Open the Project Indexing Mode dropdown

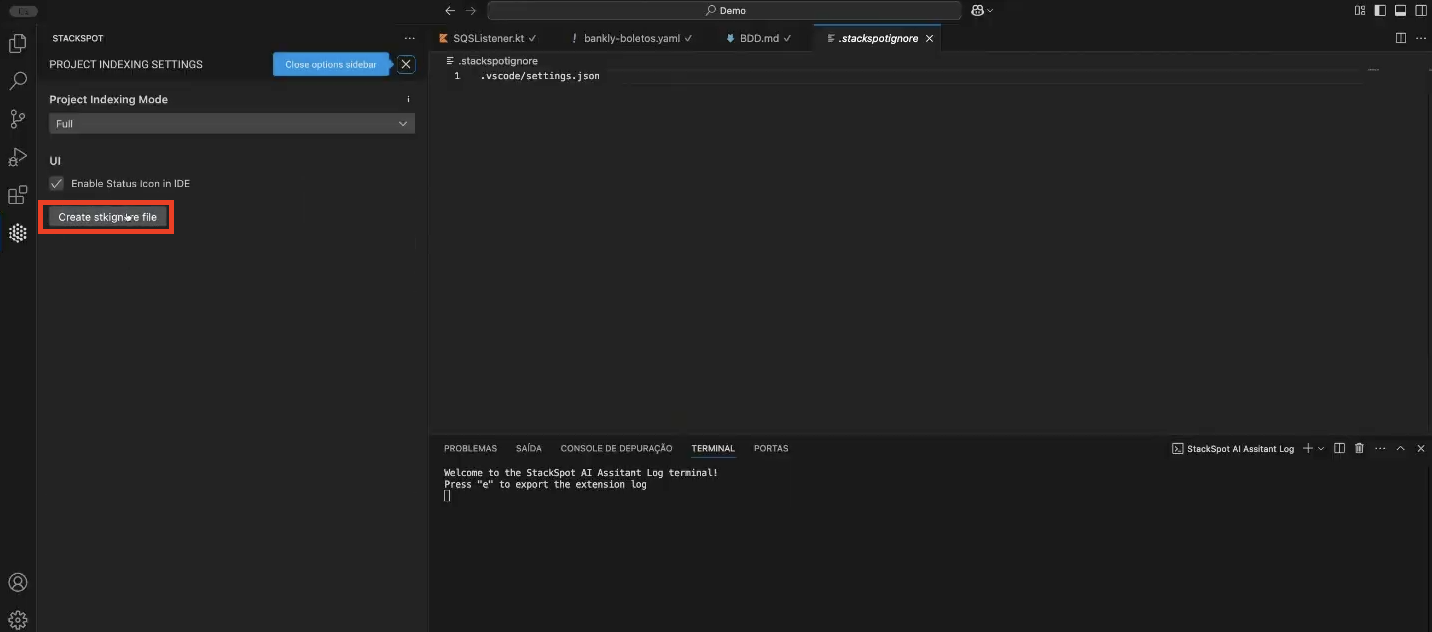(x=231, y=124)
